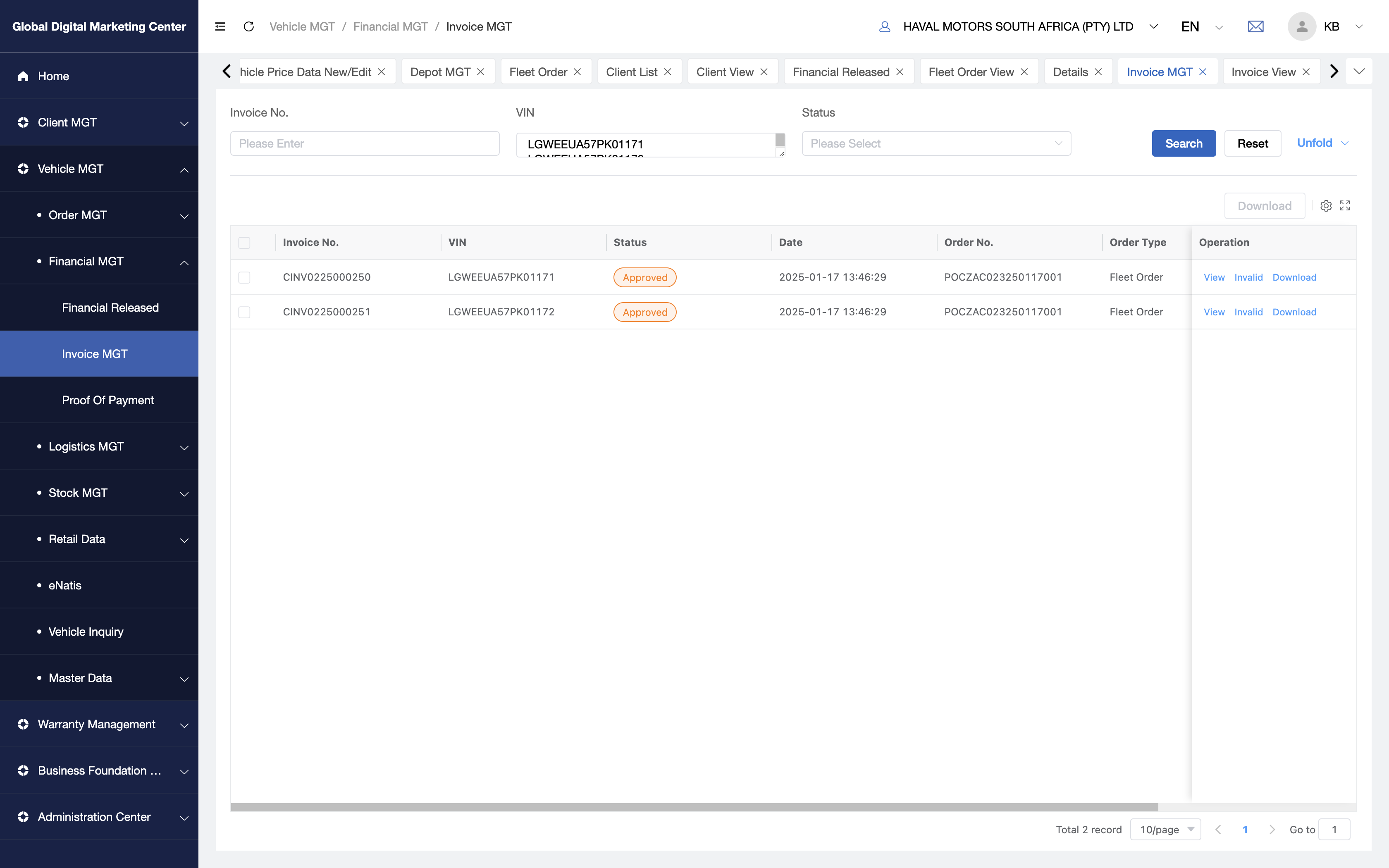Click page number 1 in pagination
1389x868 pixels.
click(1245, 830)
